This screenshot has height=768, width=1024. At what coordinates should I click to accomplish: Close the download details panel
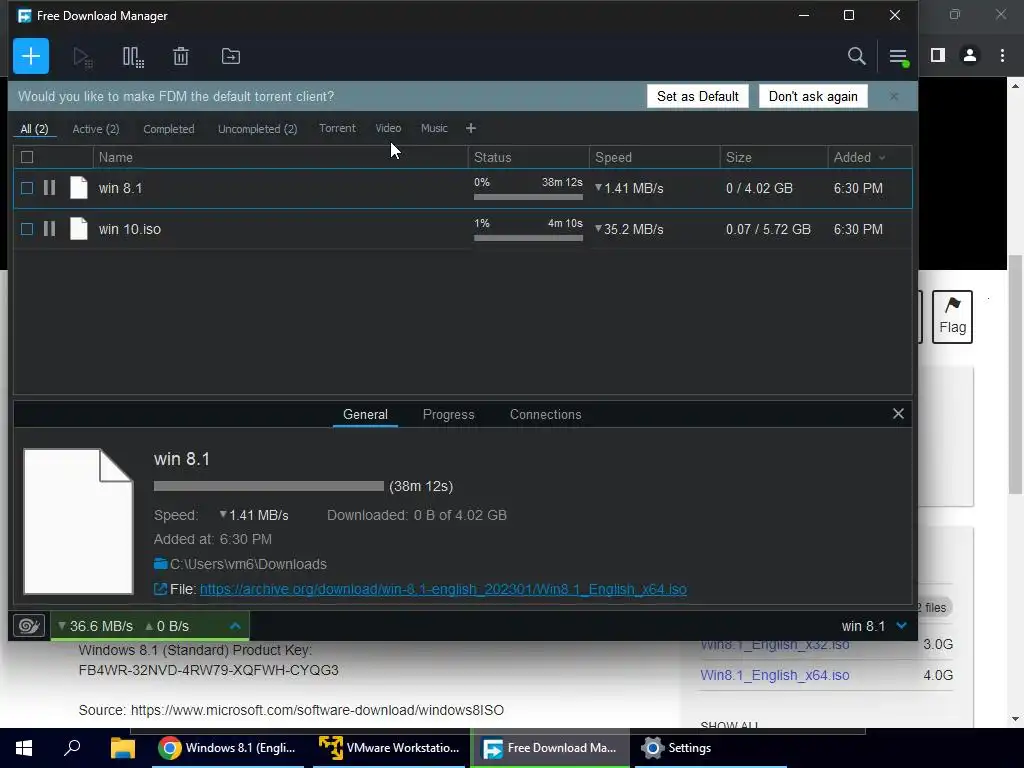tap(899, 413)
